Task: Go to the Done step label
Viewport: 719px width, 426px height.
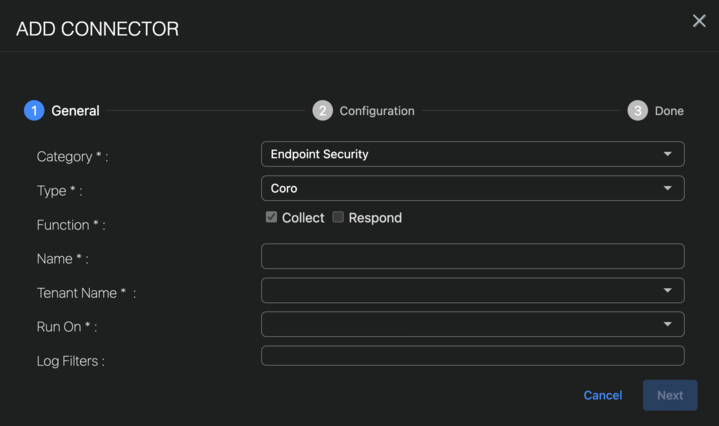Action: [669, 111]
